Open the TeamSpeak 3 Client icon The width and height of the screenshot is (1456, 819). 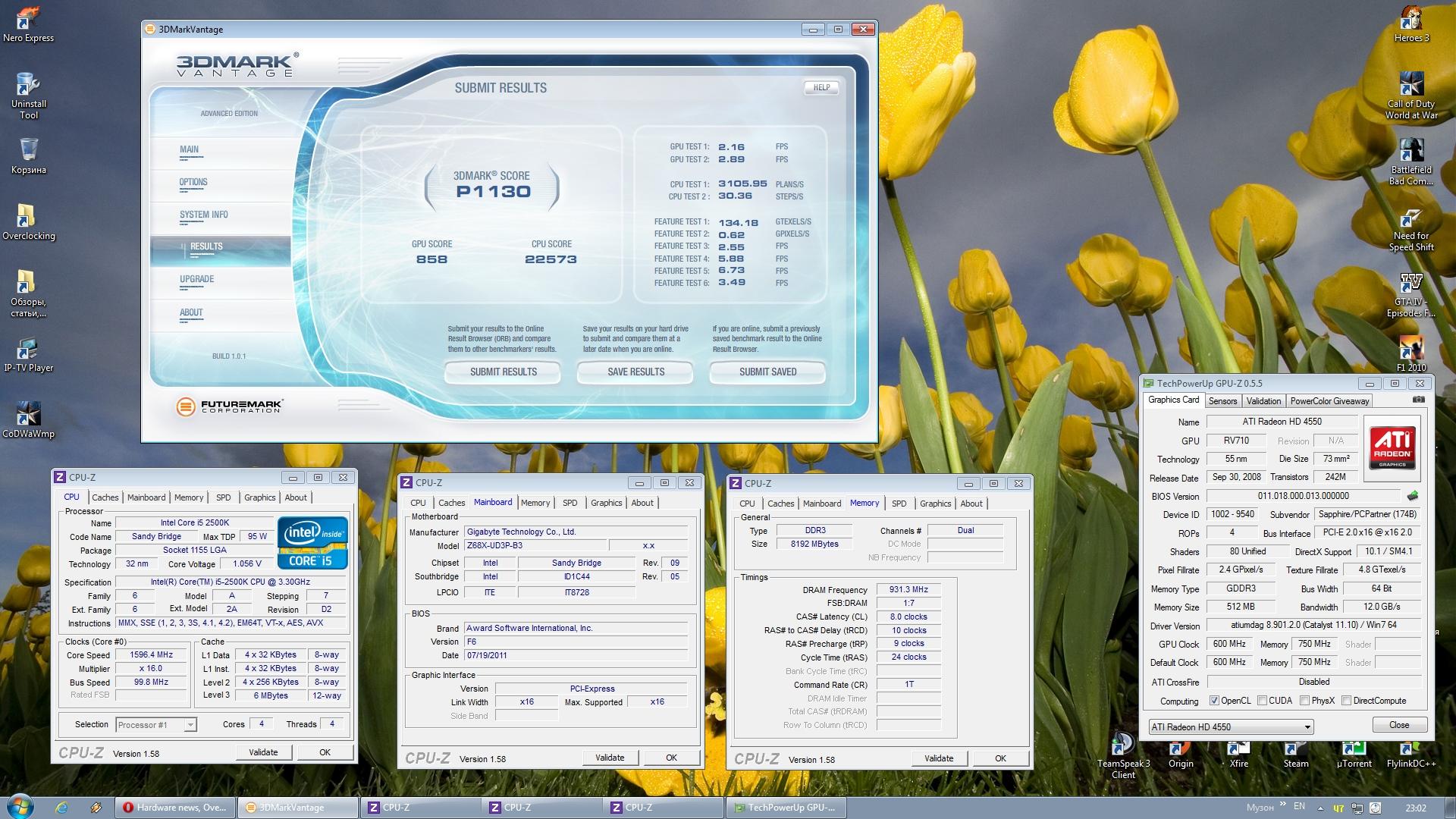click(x=1123, y=755)
